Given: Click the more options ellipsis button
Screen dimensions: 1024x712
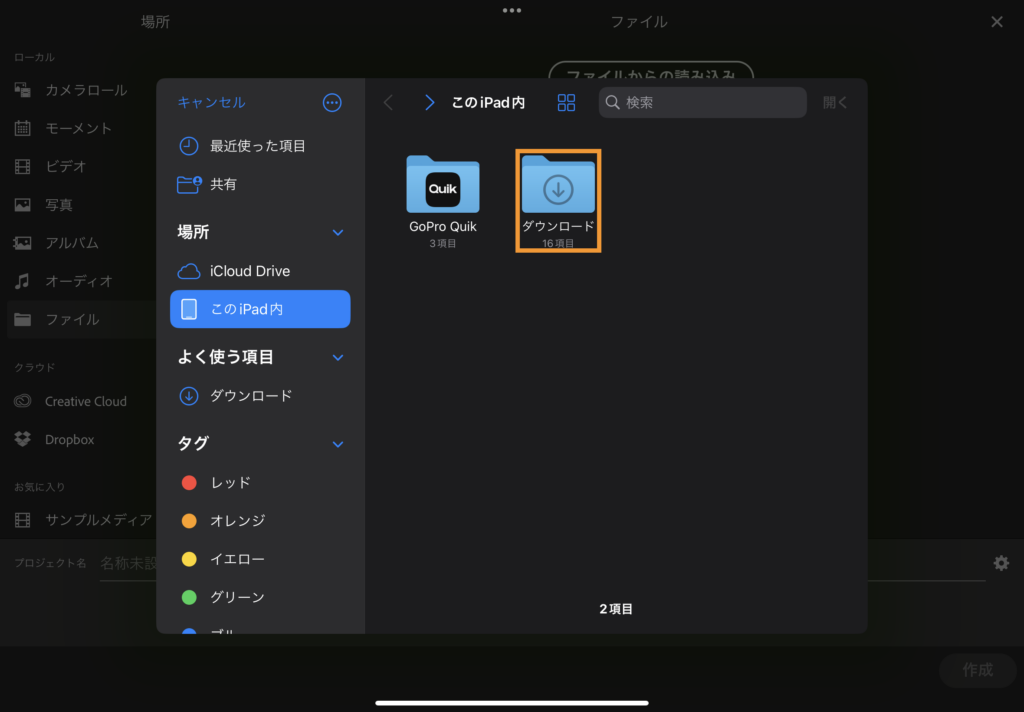Looking at the screenshot, I should point(333,102).
